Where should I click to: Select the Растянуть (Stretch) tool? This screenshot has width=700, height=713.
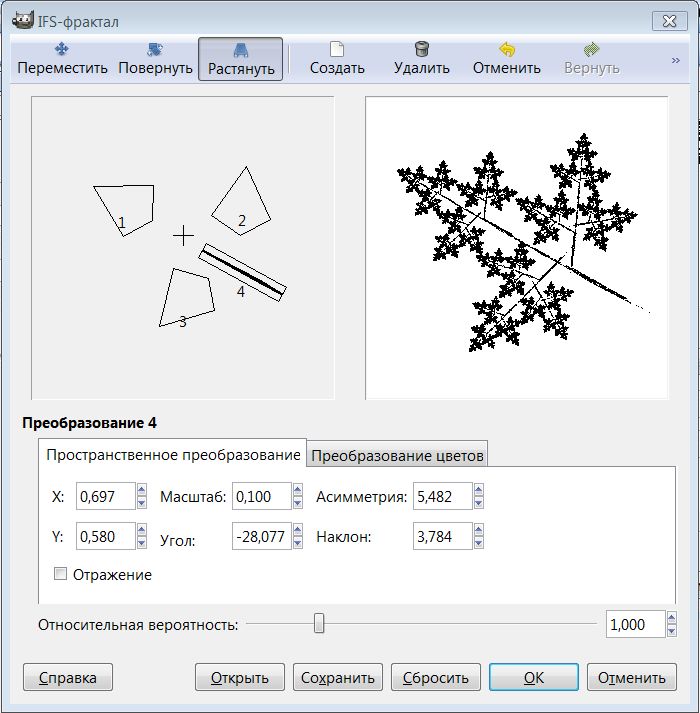coord(241,59)
